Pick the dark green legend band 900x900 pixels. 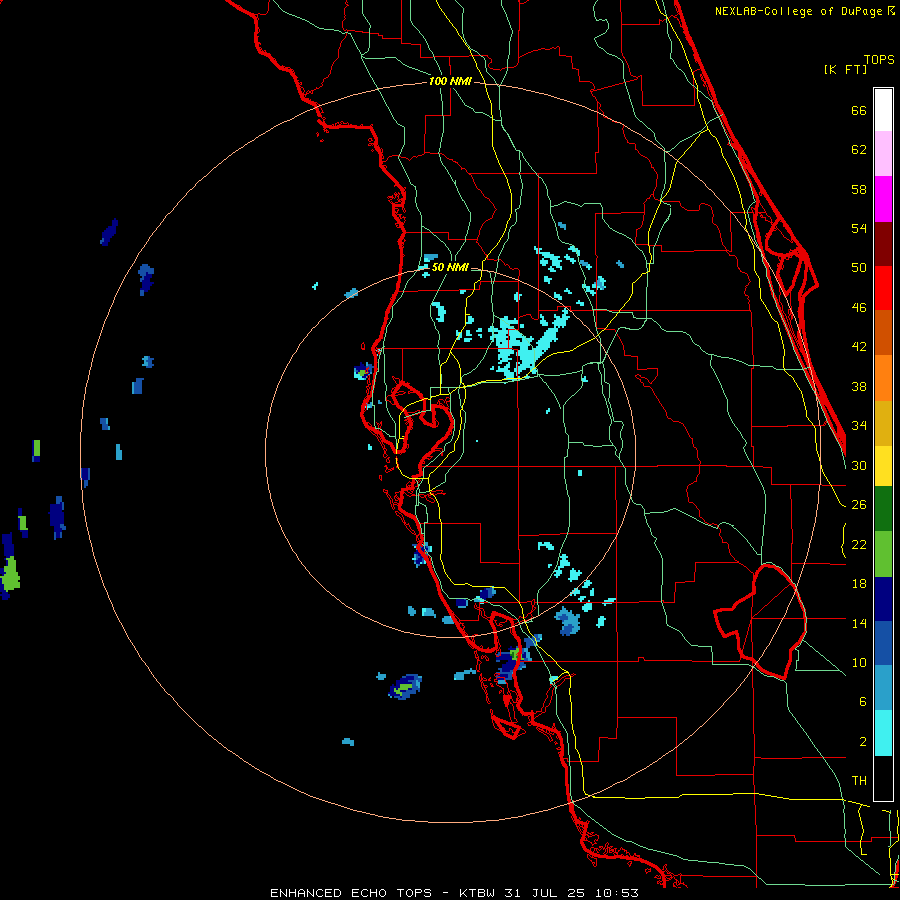click(x=883, y=509)
